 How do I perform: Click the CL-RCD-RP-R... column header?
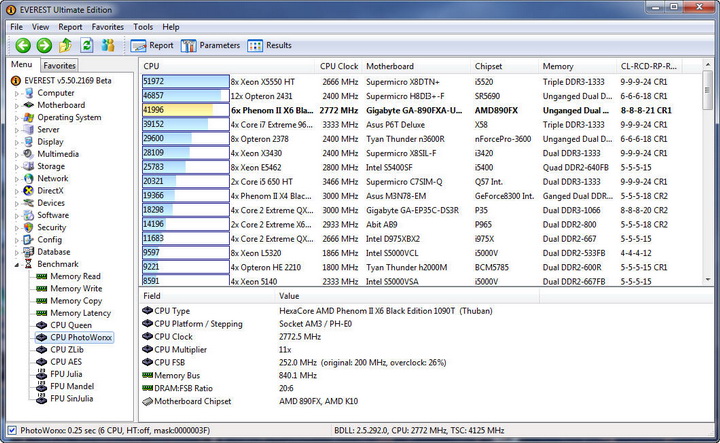point(649,66)
